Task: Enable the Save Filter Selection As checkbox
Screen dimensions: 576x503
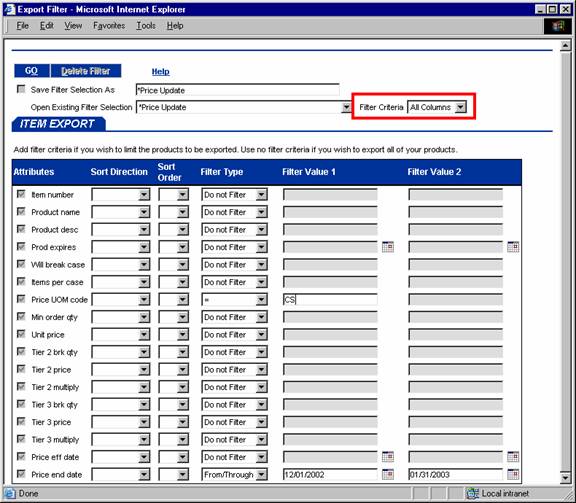Action: pos(21,89)
